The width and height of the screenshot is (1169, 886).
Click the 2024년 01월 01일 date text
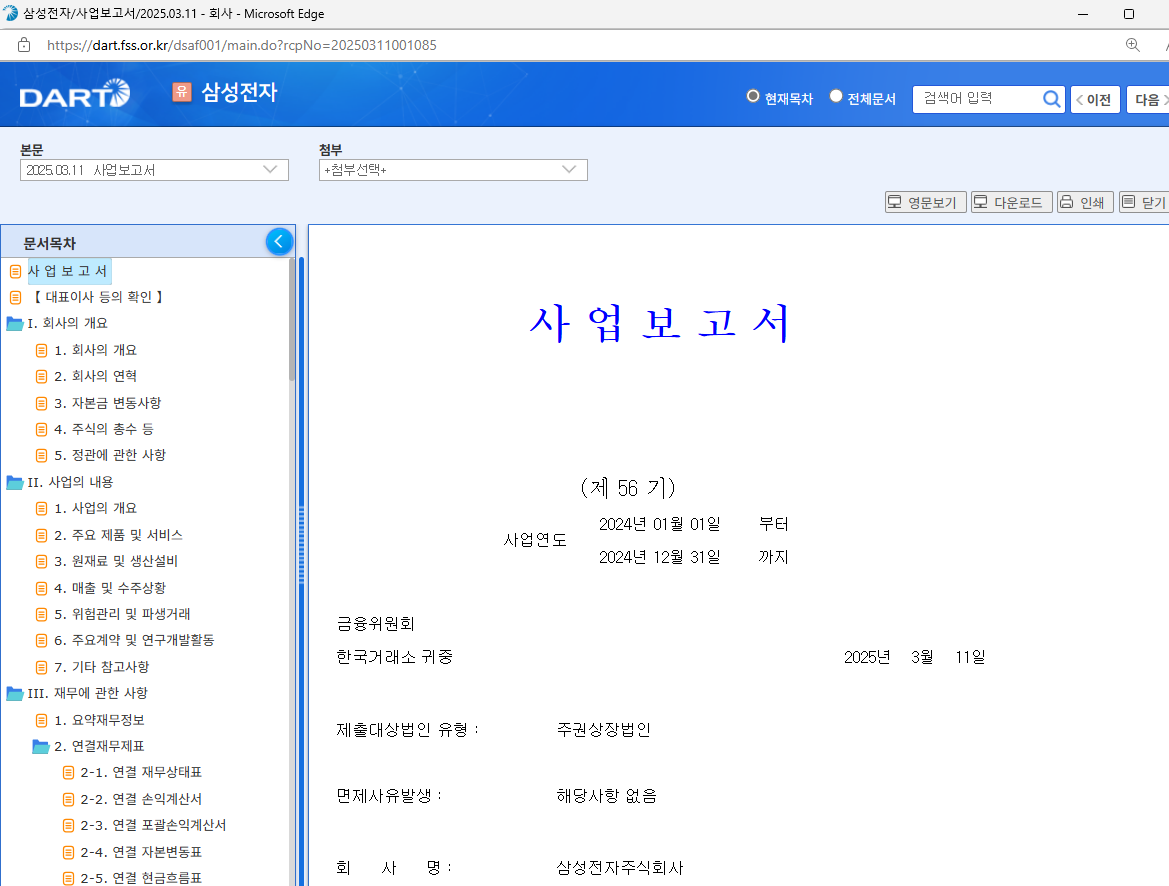point(660,524)
